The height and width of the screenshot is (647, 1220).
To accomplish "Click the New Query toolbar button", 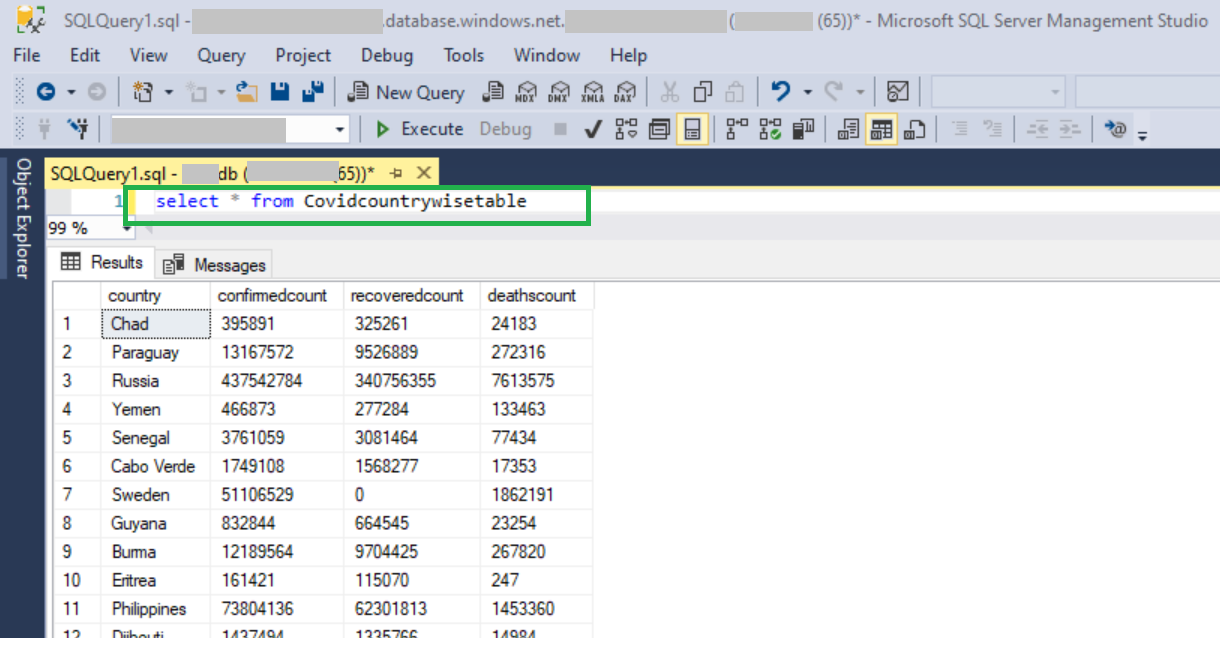I will (405, 92).
